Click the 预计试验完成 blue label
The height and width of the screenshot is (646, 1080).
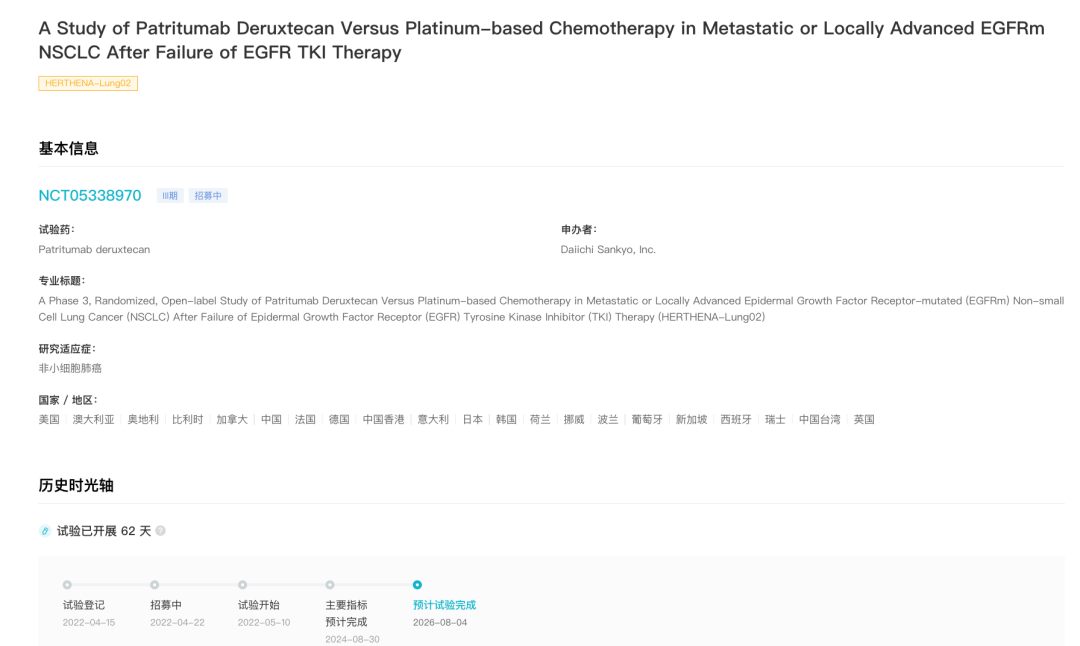click(444, 605)
